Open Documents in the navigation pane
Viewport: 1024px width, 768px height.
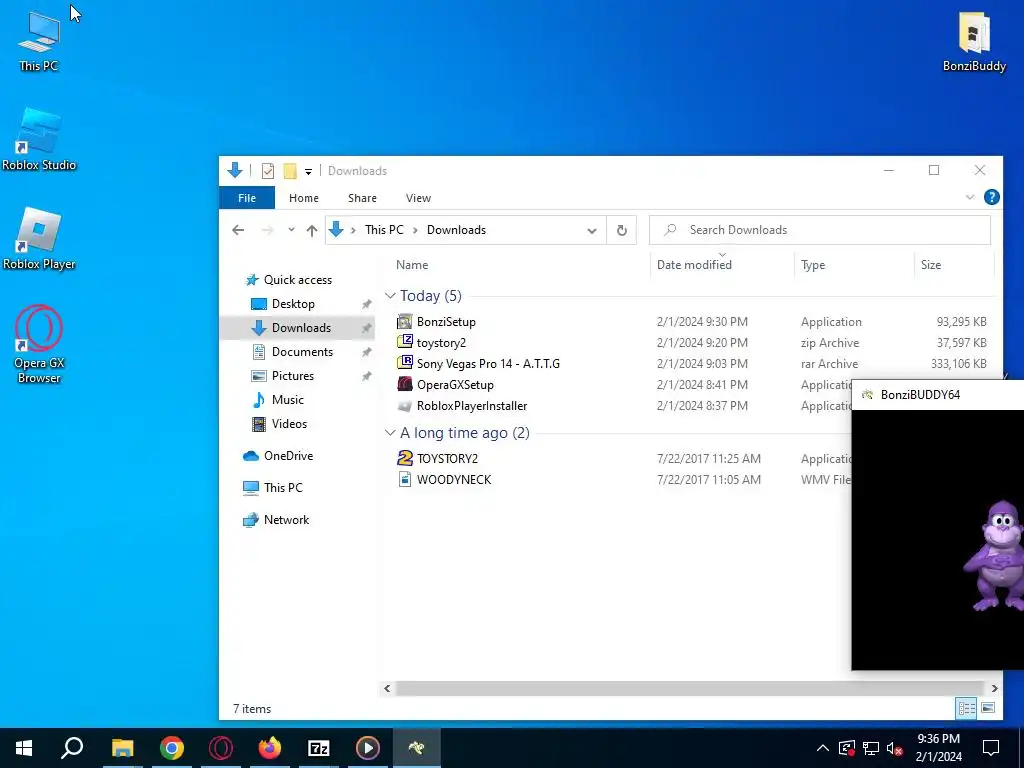point(302,351)
